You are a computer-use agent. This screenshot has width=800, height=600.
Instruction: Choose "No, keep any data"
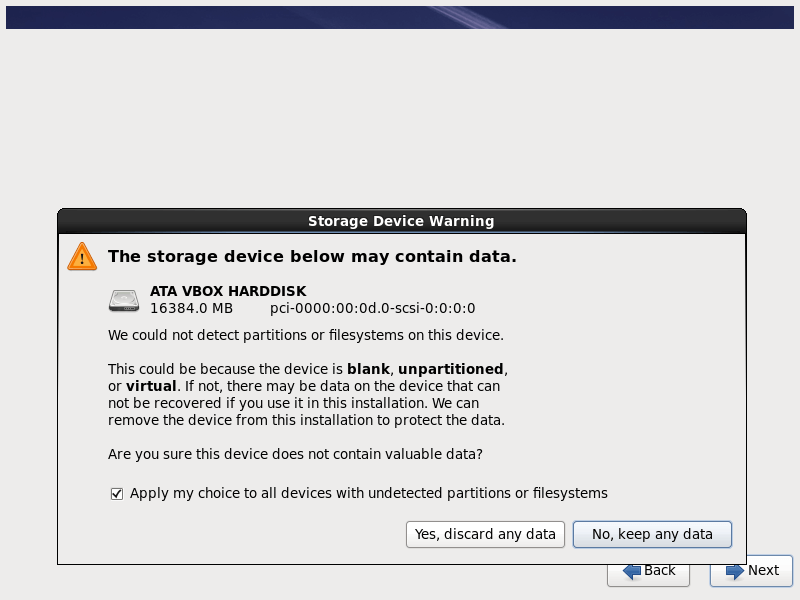[x=652, y=534]
